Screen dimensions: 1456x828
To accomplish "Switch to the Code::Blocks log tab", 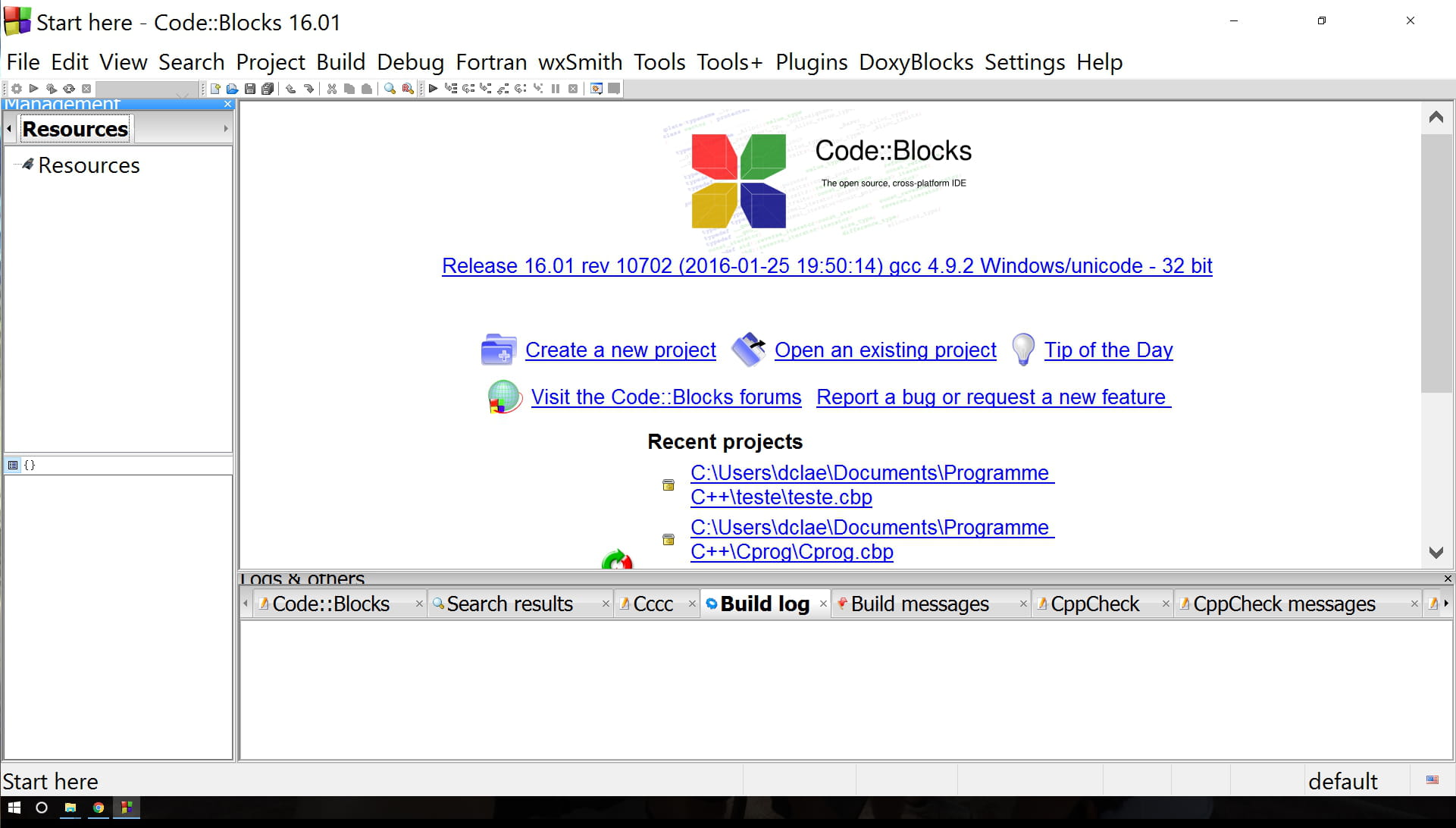I will (330, 604).
